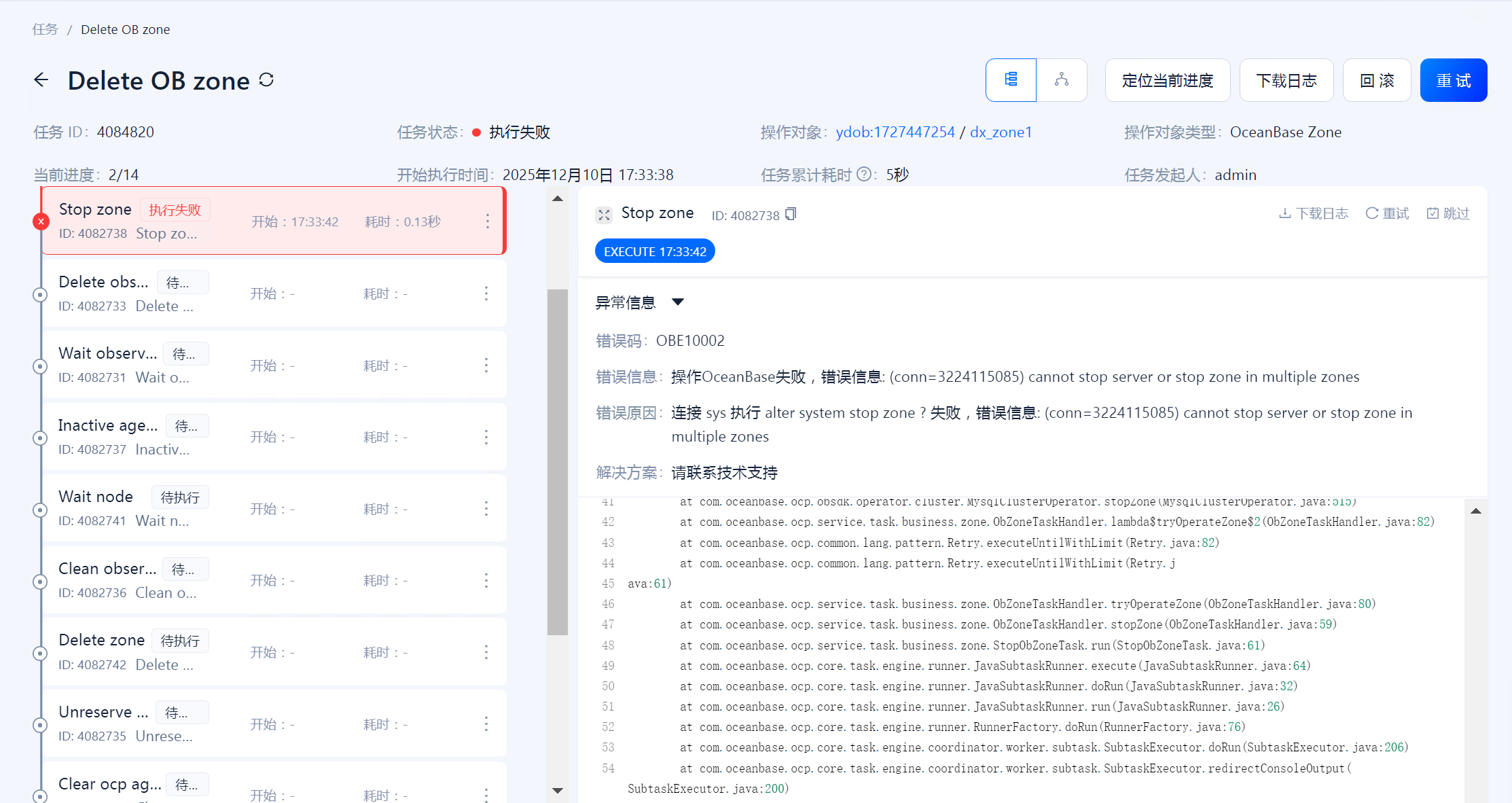
Task: Click the refresh icon next to title
Action: coord(266,80)
